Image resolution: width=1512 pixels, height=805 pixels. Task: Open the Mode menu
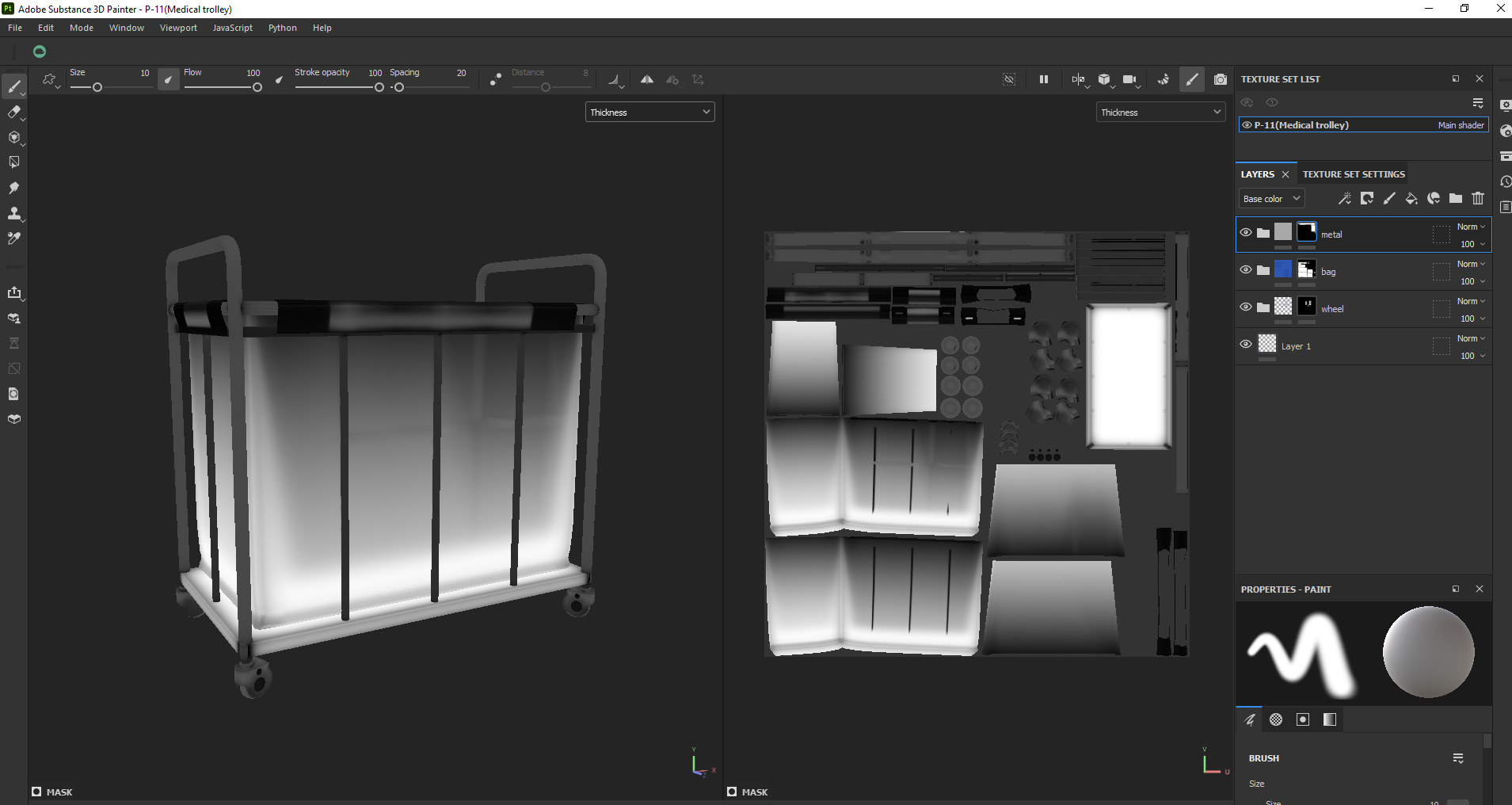tap(82, 28)
